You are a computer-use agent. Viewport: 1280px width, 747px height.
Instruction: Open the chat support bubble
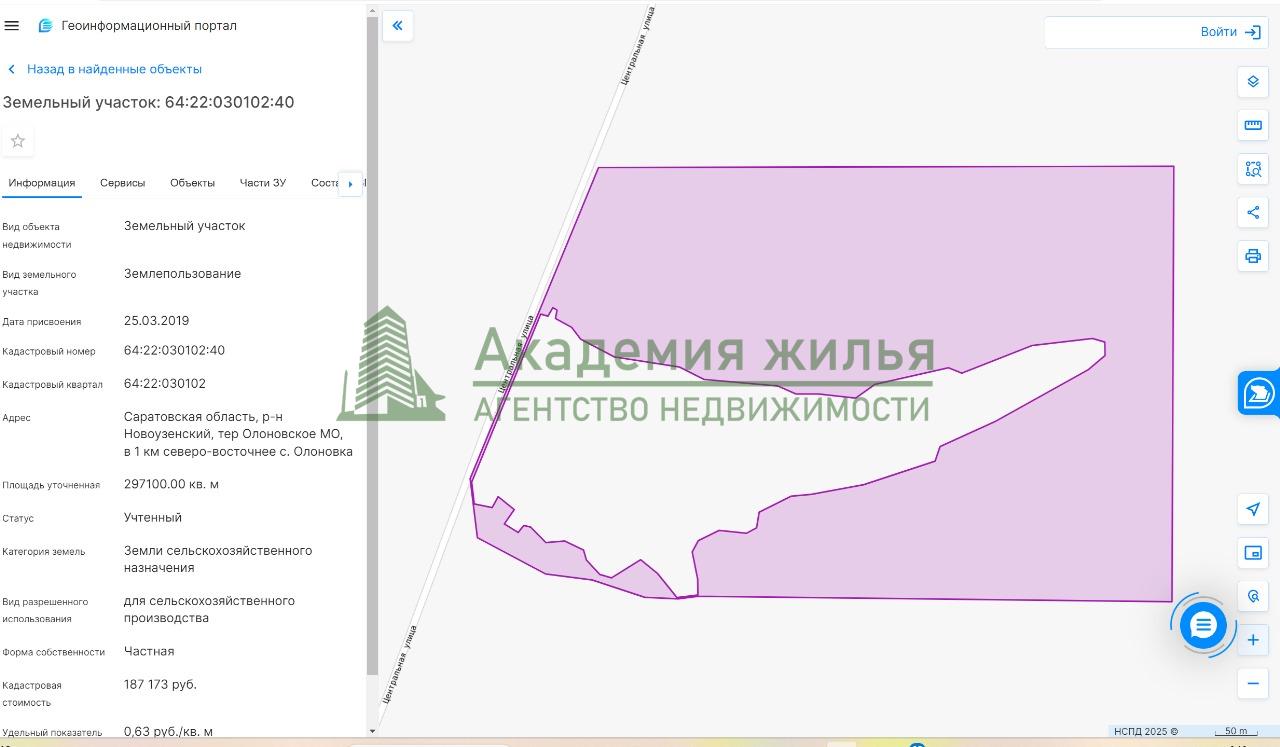tap(1203, 626)
